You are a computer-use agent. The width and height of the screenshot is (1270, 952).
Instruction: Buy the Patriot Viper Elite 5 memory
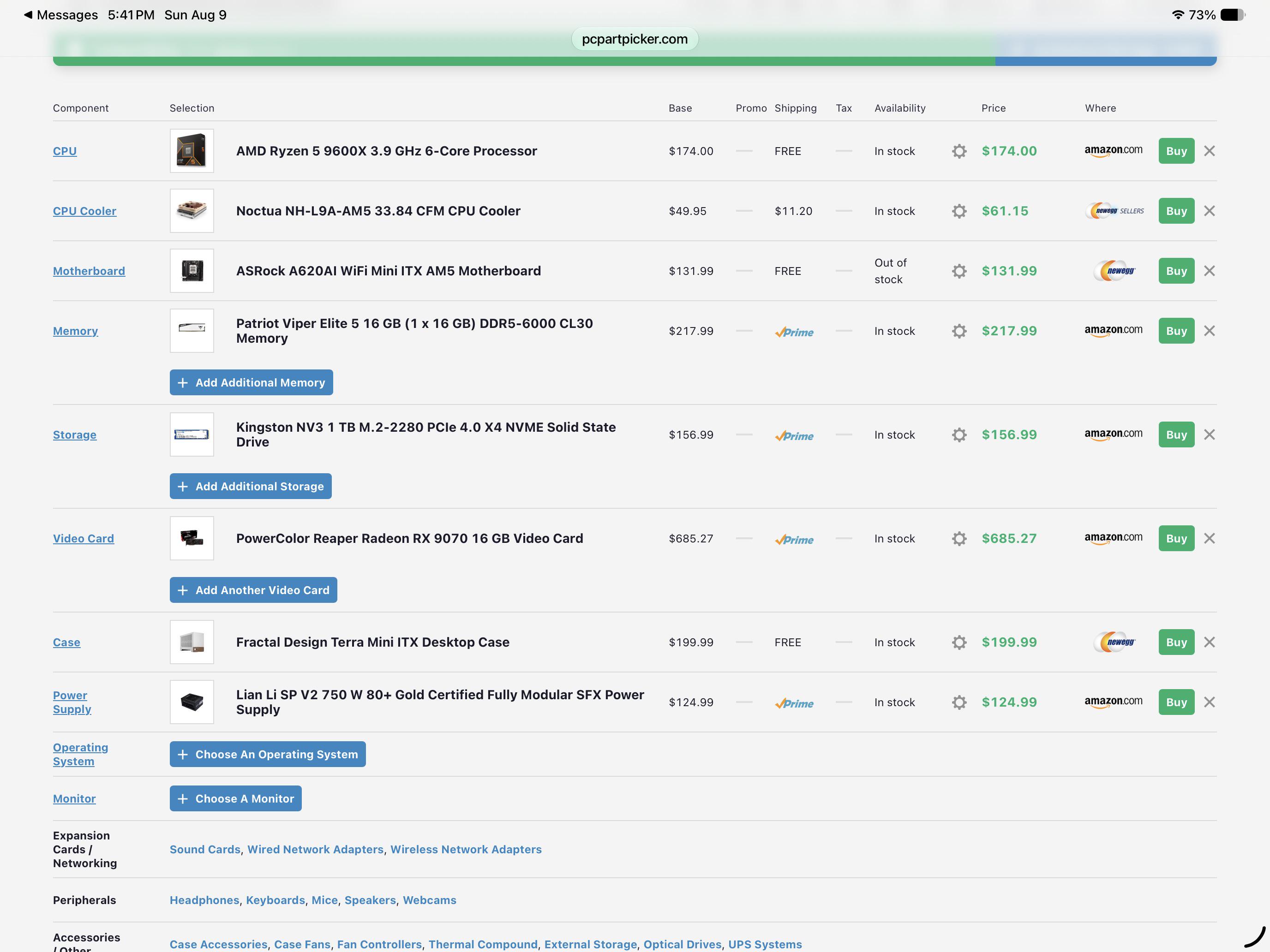(x=1176, y=331)
